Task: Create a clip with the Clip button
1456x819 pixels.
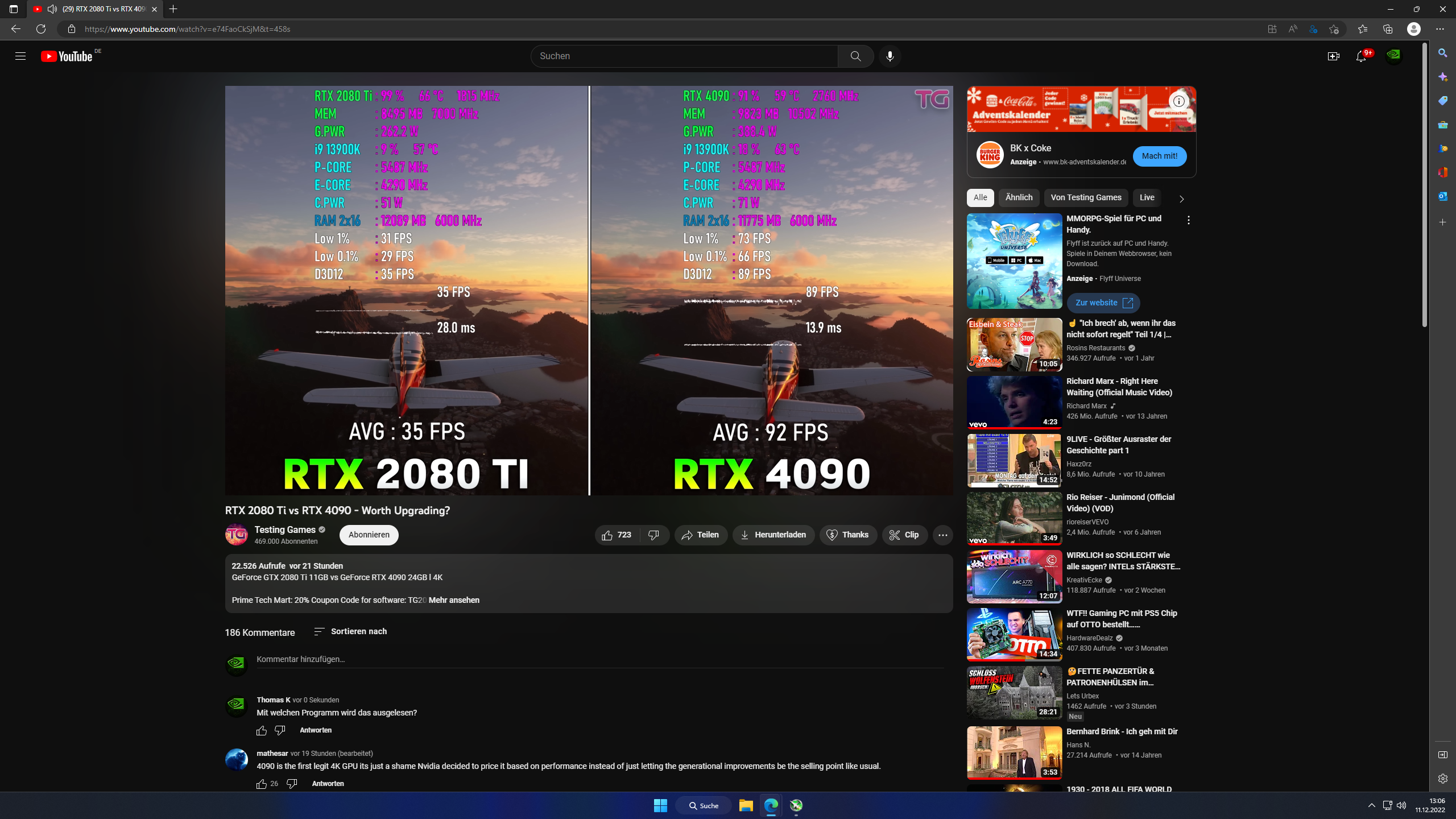Action: coord(905,535)
